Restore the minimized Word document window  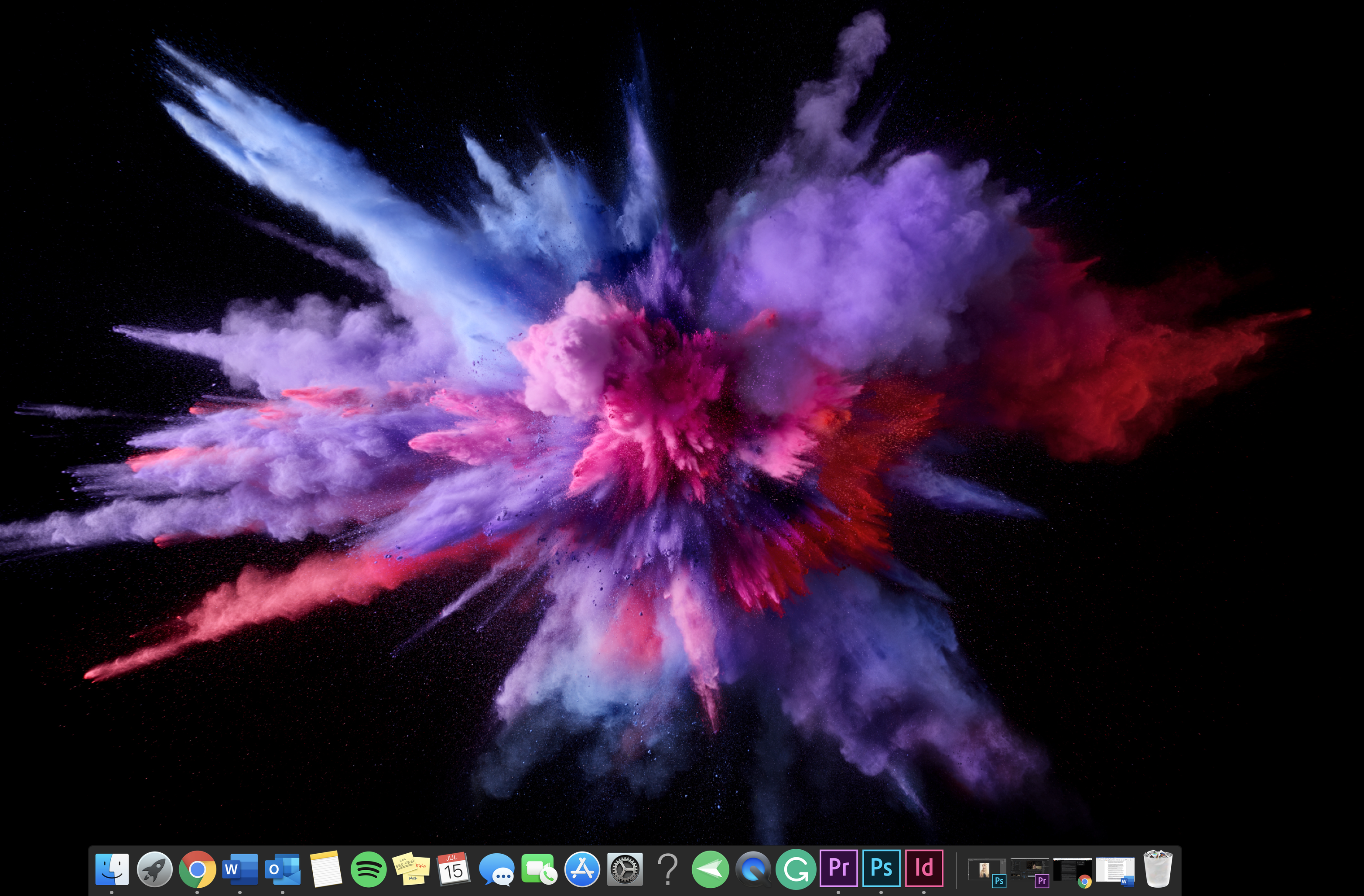click(x=1114, y=870)
